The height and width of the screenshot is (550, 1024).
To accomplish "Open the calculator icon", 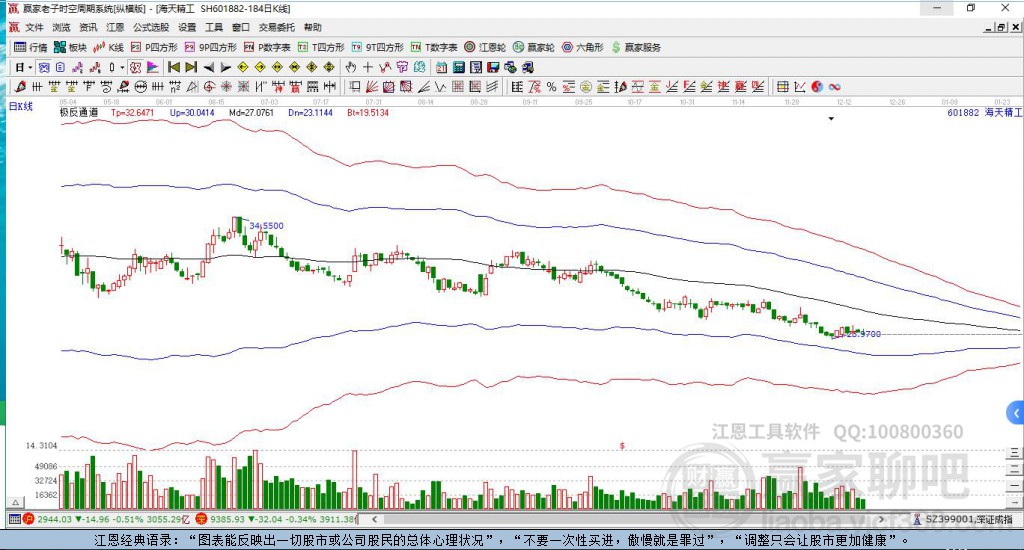I will (458, 67).
